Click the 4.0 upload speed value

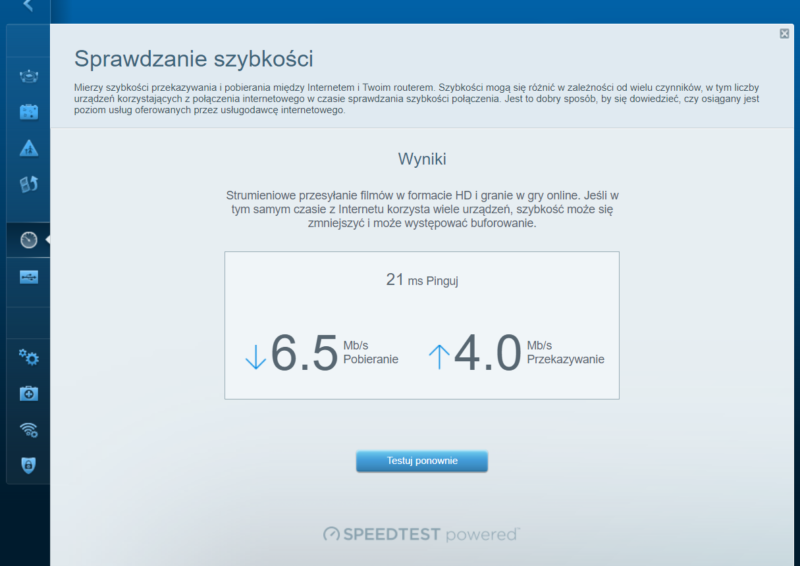[x=487, y=353]
